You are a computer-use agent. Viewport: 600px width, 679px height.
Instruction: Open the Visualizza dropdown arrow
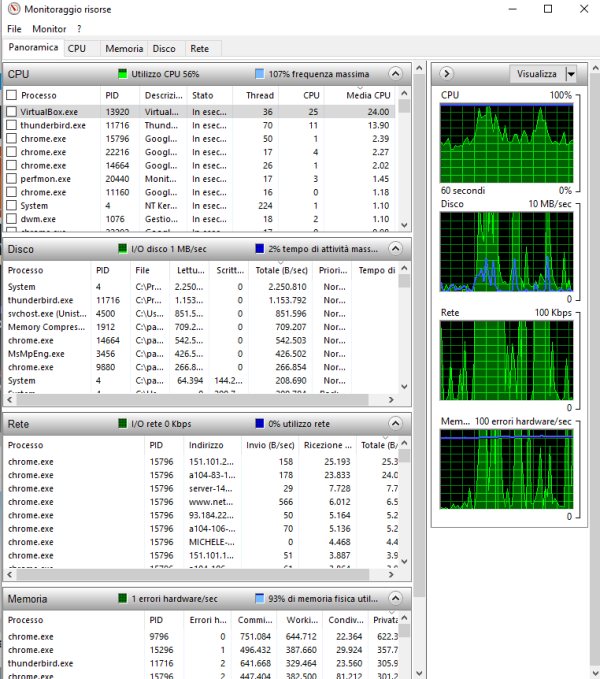click(570, 74)
